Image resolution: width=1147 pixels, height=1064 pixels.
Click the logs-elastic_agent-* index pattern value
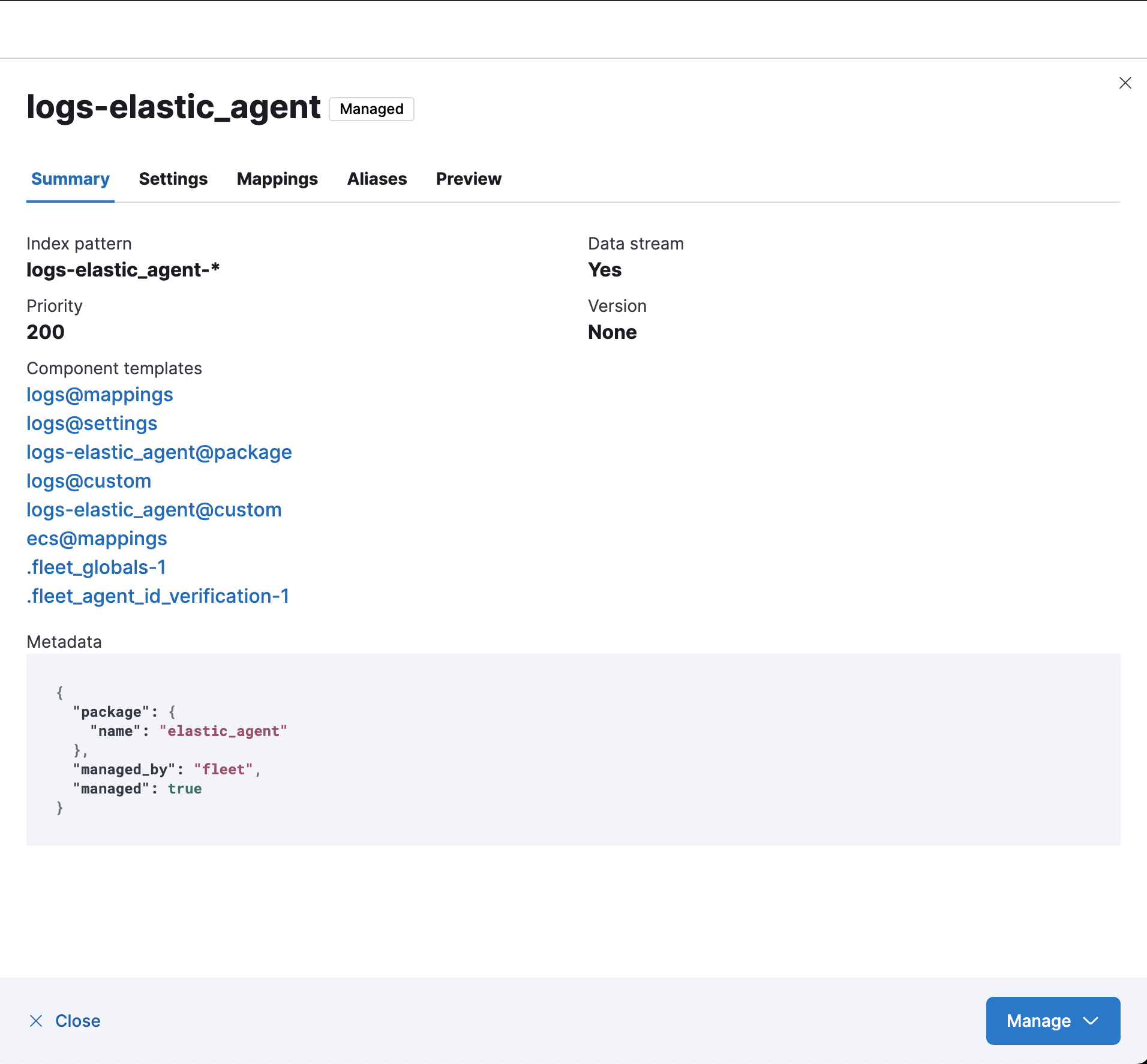(123, 270)
